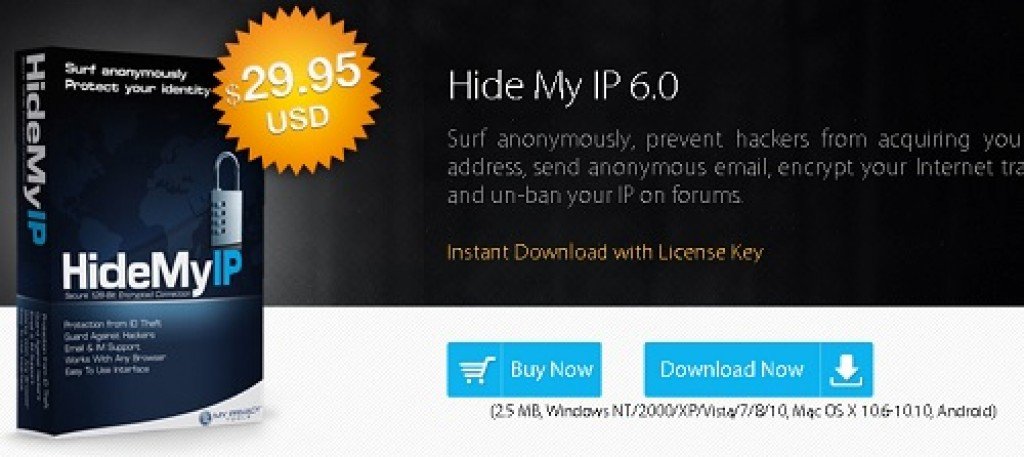Viewport: 1024px width, 457px height.
Task: Click the un-ban your IP on forums text
Action: (594, 196)
